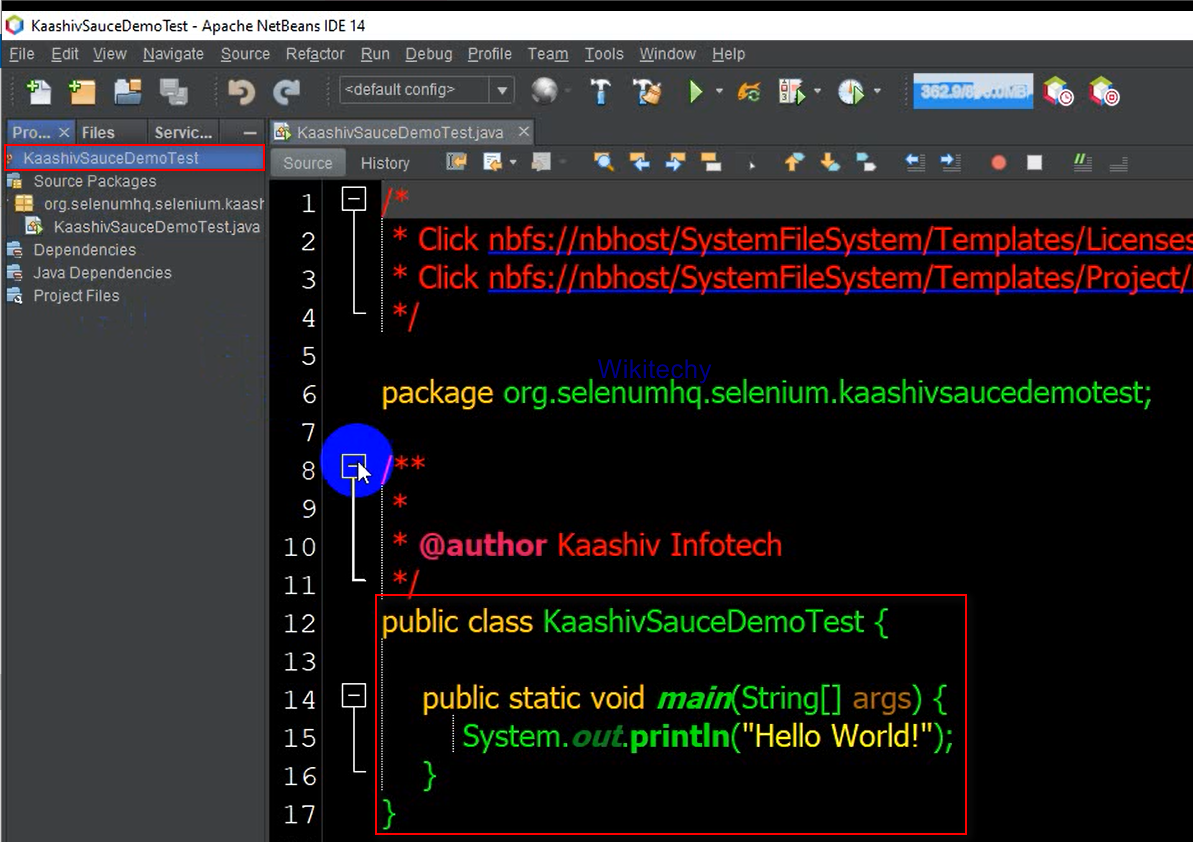Click the Profile Project clock icon

[x=850, y=92]
